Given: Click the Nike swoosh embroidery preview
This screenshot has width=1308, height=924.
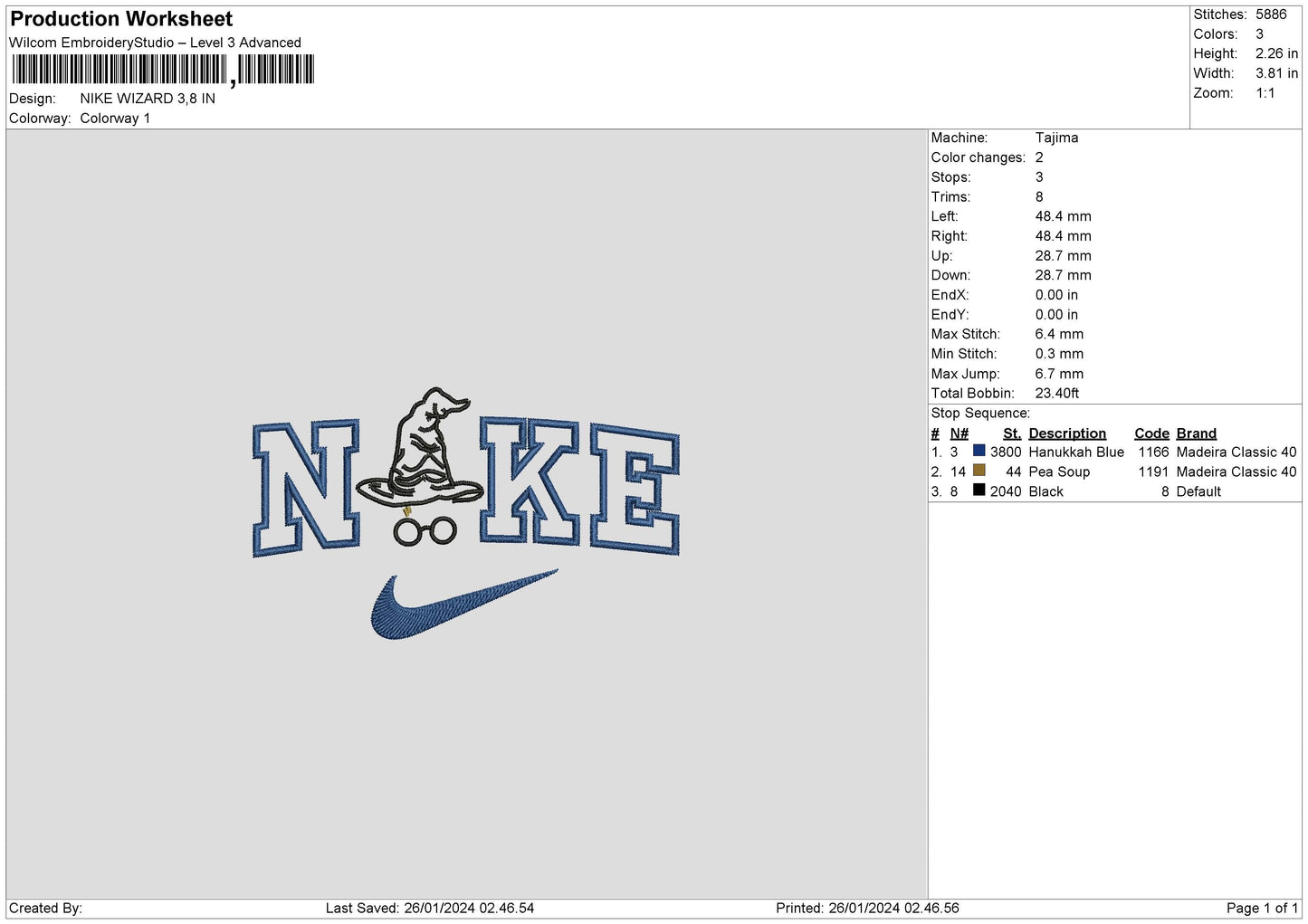Looking at the screenshot, I should click(x=463, y=604).
